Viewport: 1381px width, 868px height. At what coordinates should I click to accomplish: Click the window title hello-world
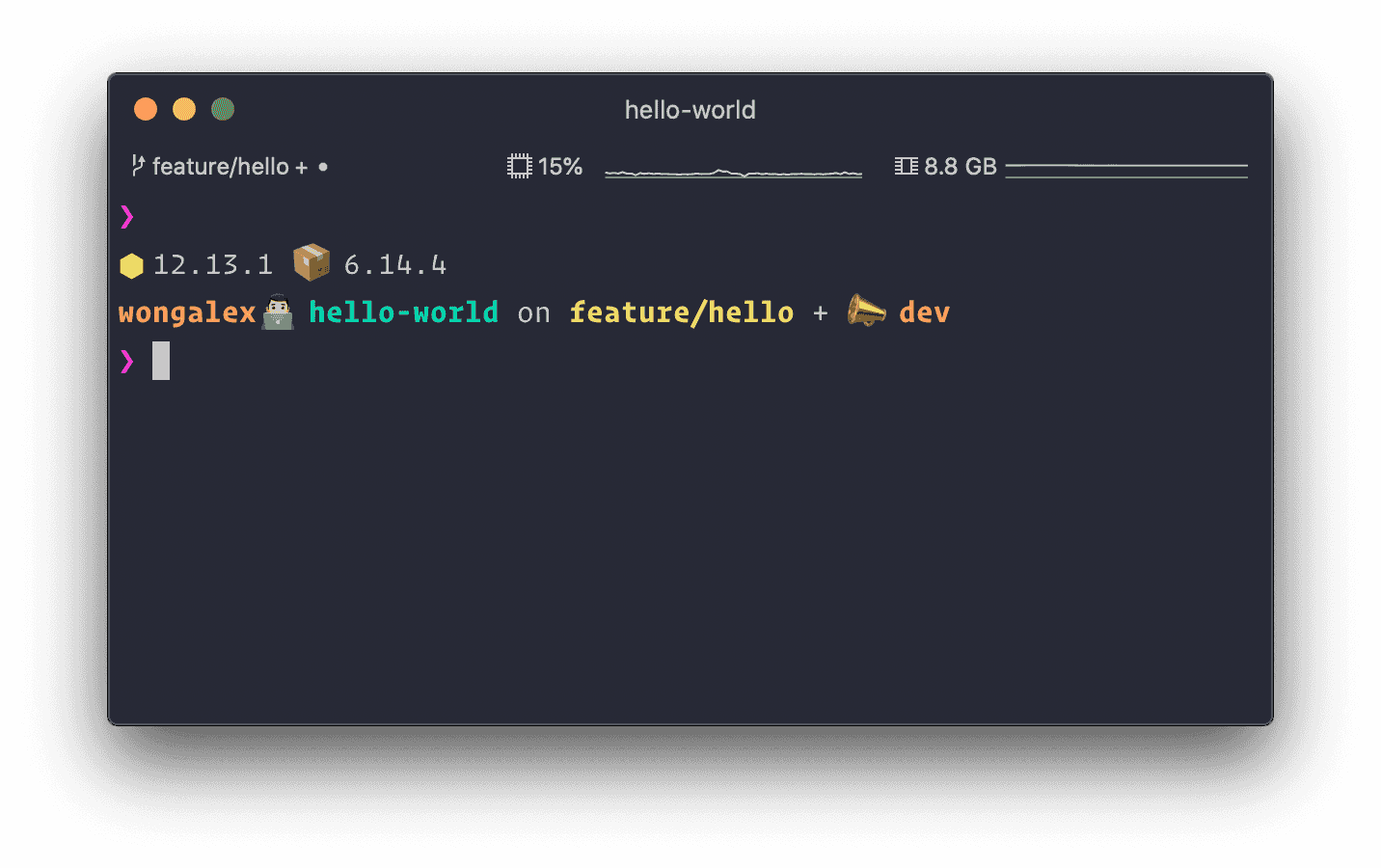pyautogui.click(x=690, y=110)
